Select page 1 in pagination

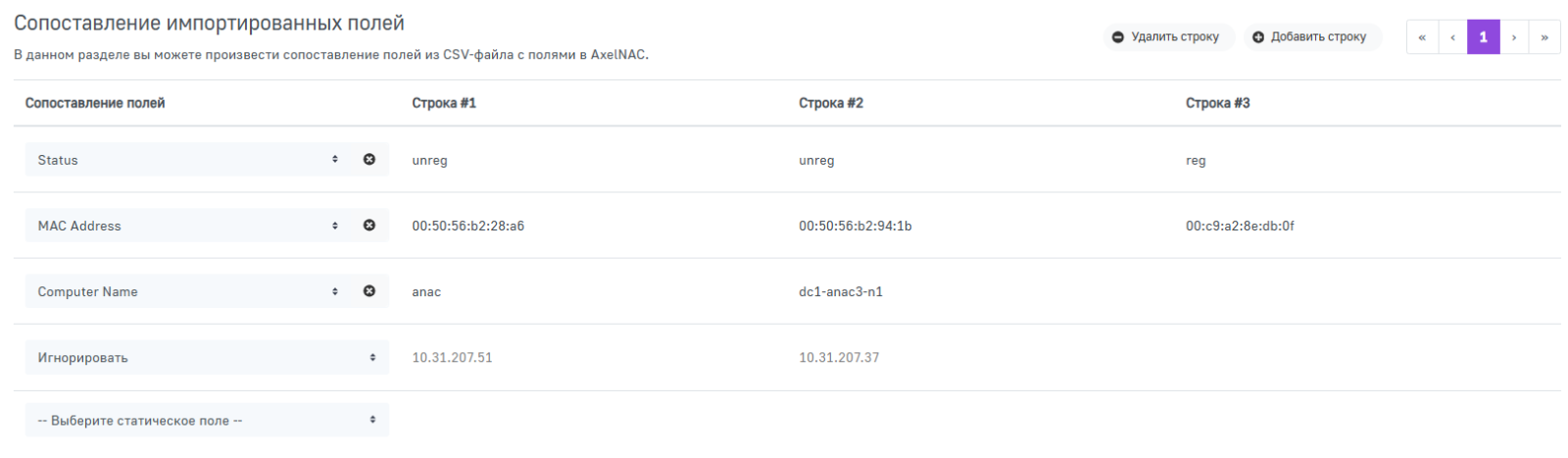click(x=1483, y=37)
